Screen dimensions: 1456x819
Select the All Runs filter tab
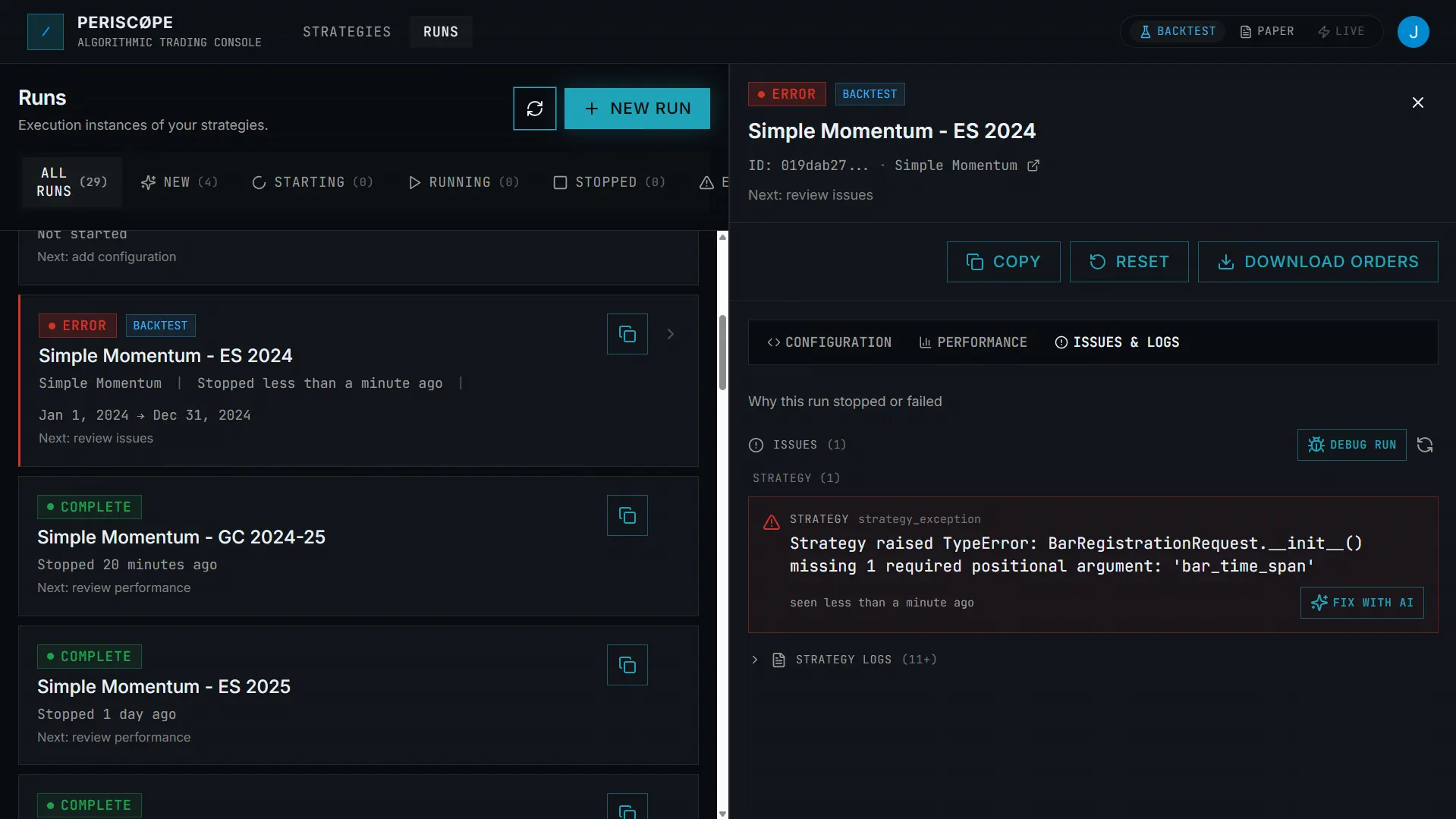72,182
